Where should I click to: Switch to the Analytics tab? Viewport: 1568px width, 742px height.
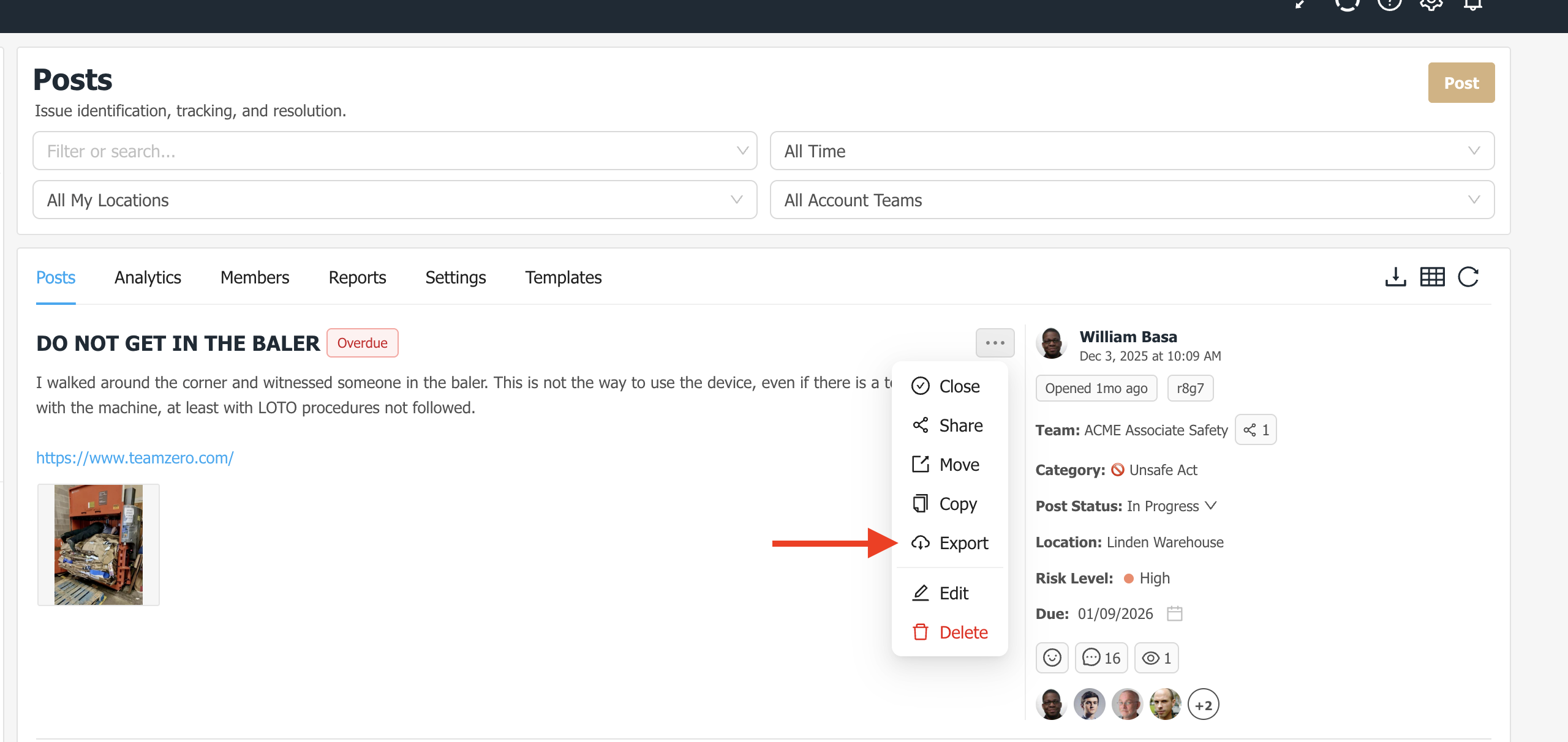[148, 277]
